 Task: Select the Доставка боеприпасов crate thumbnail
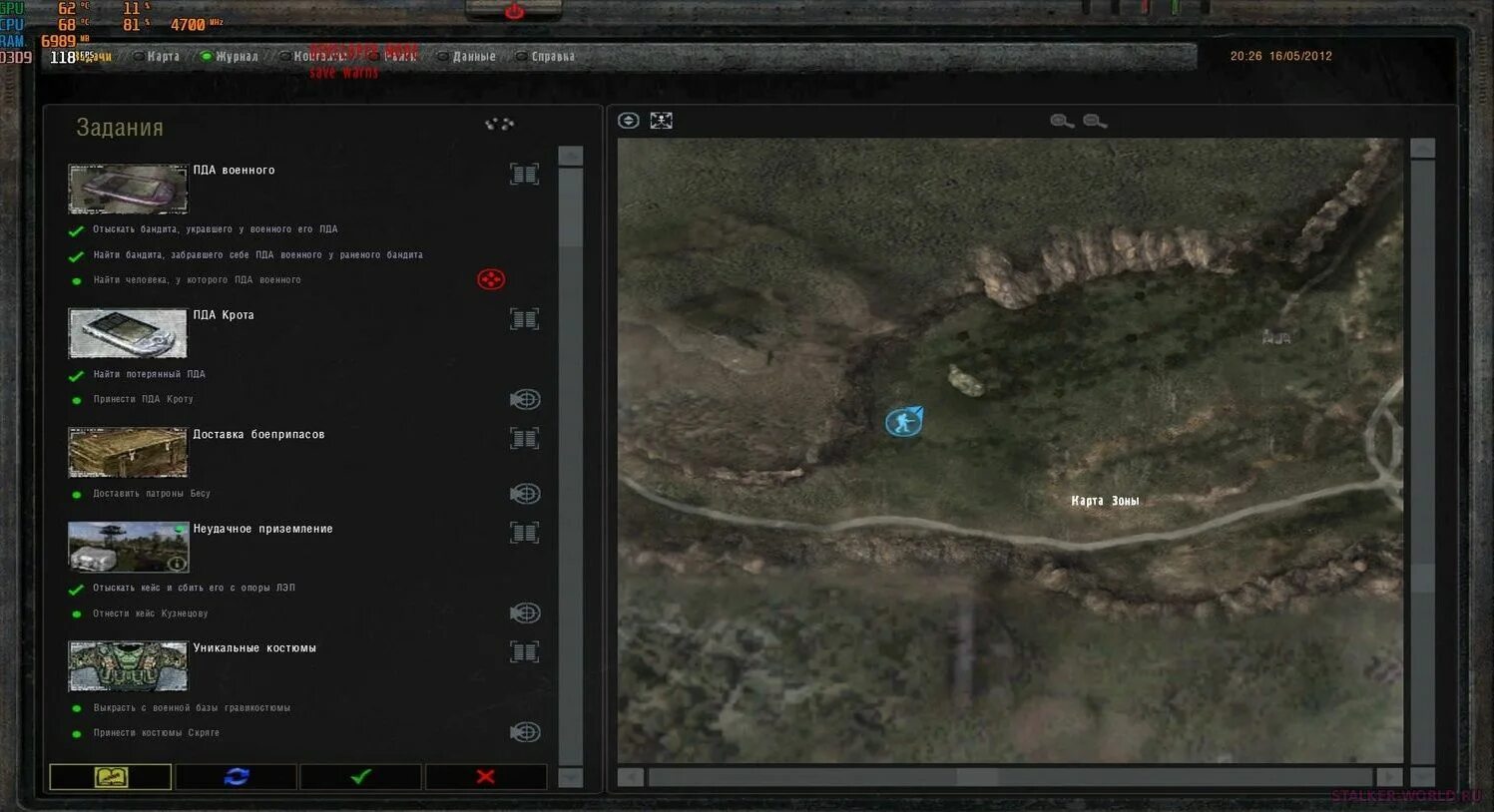(128, 452)
